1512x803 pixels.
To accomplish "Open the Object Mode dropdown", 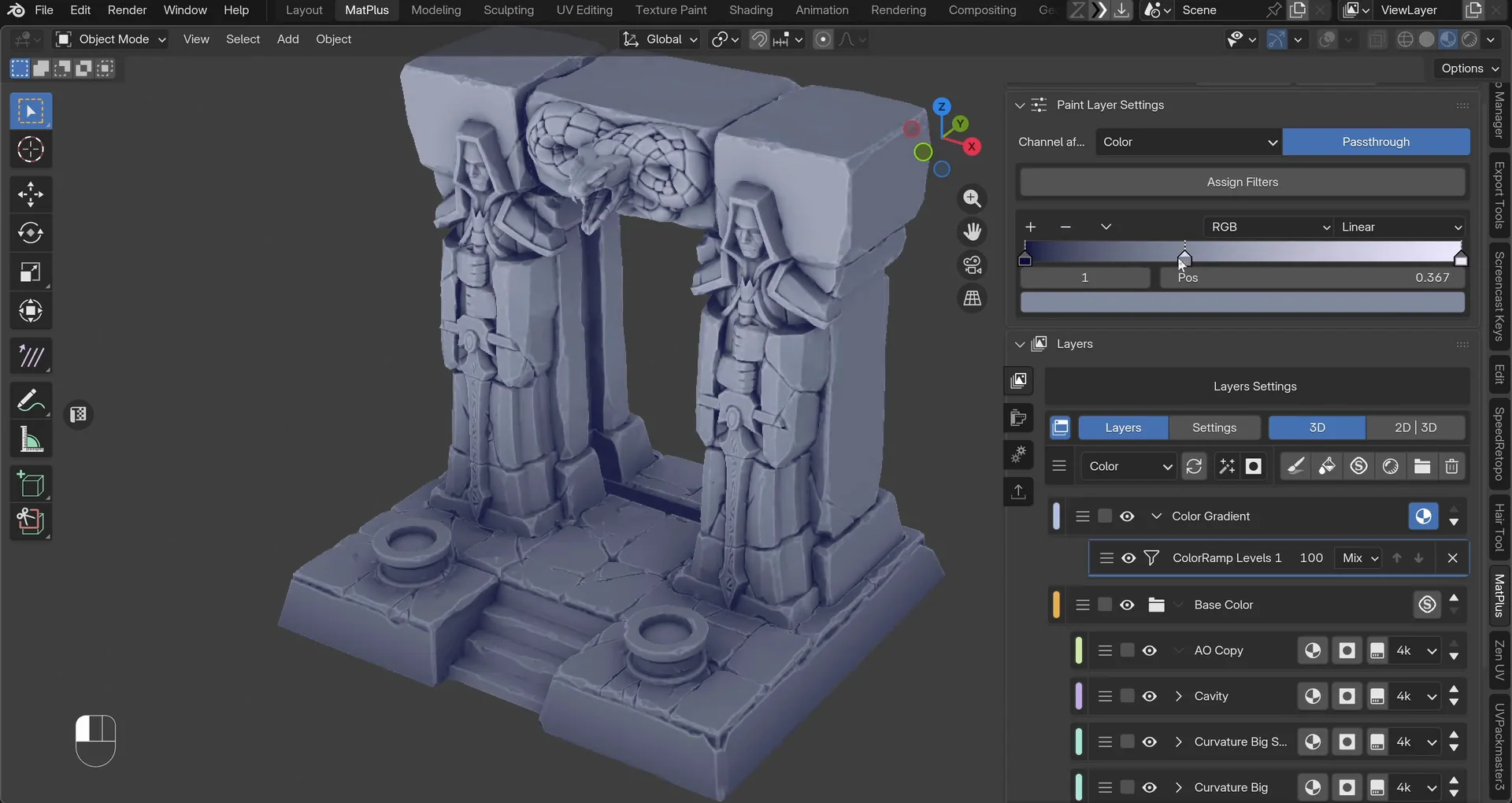I will coord(111,39).
